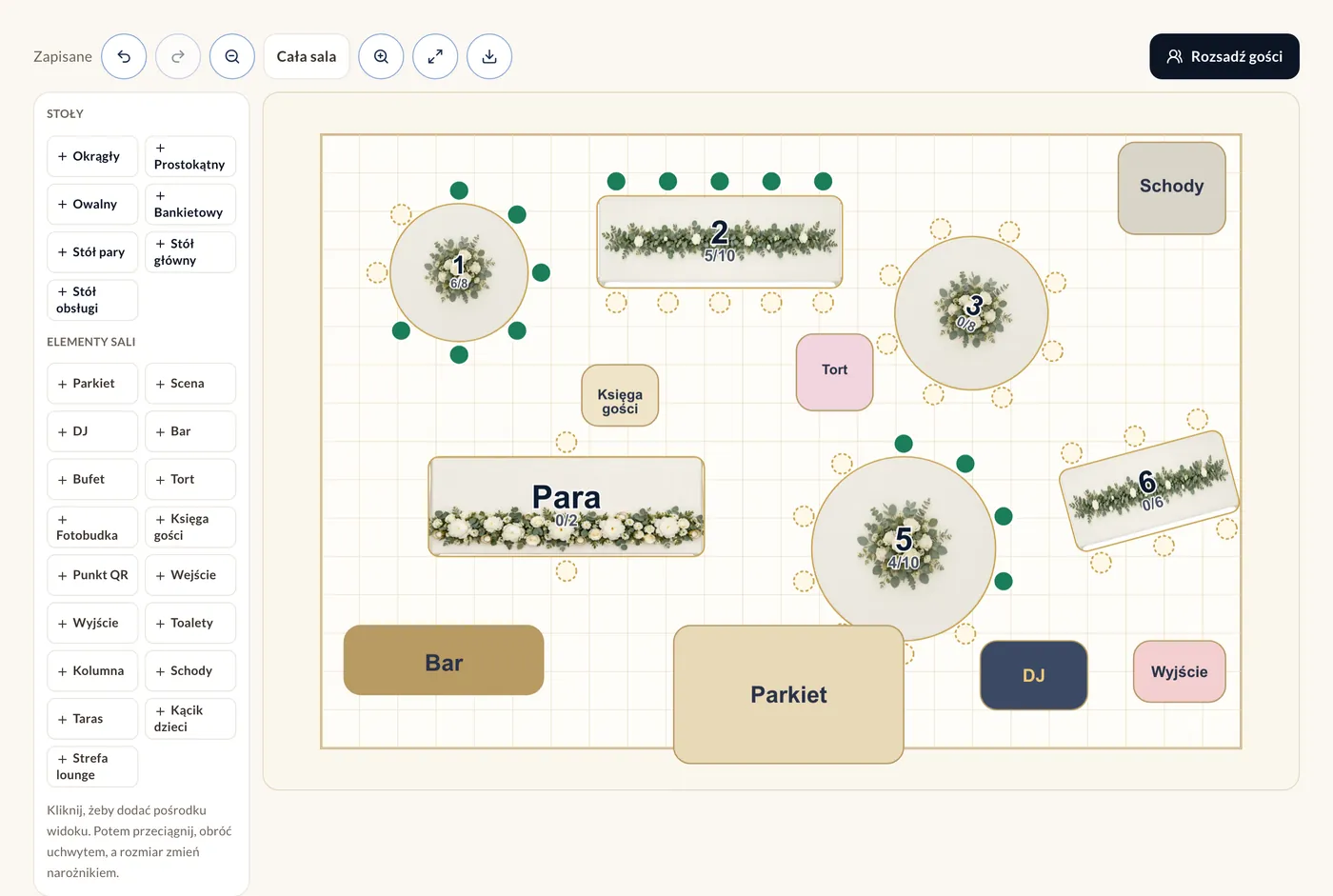Add a Bufet element
The width and height of the screenshot is (1333, 896).
click(x=92, y=480)
